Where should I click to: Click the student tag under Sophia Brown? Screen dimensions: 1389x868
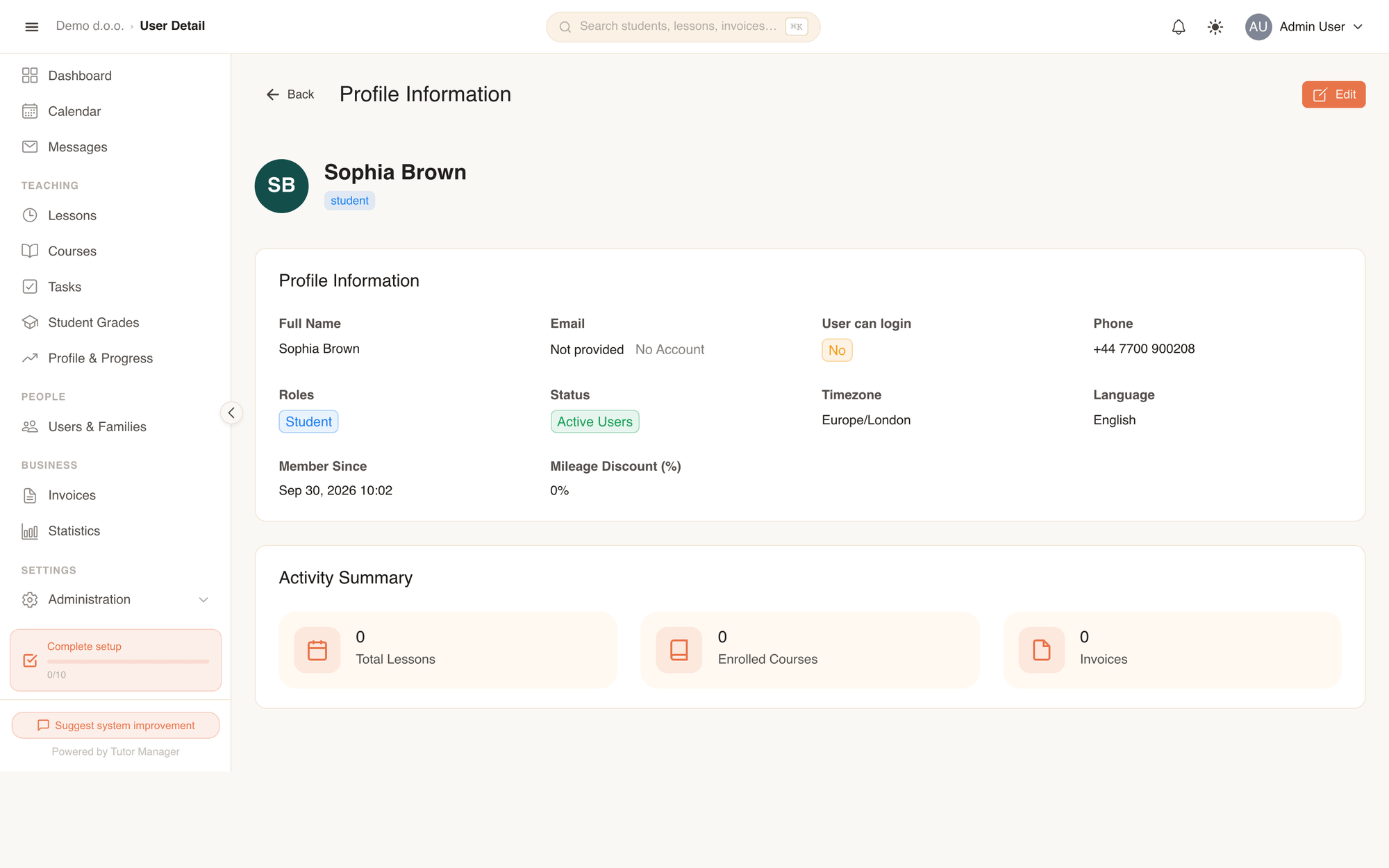coord(349,201)
